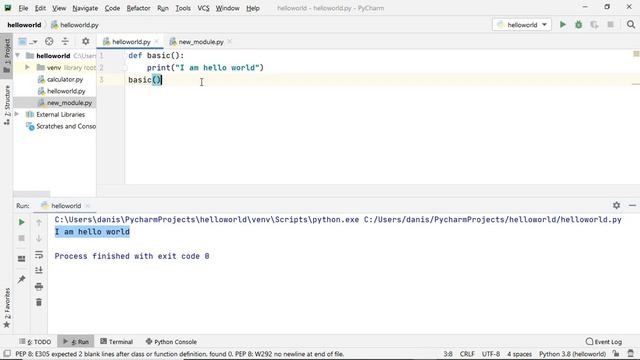The width and height of the screenshot is (640, 360).
Task: Close the helloworld Run tab
Action: tap(88, 206)
